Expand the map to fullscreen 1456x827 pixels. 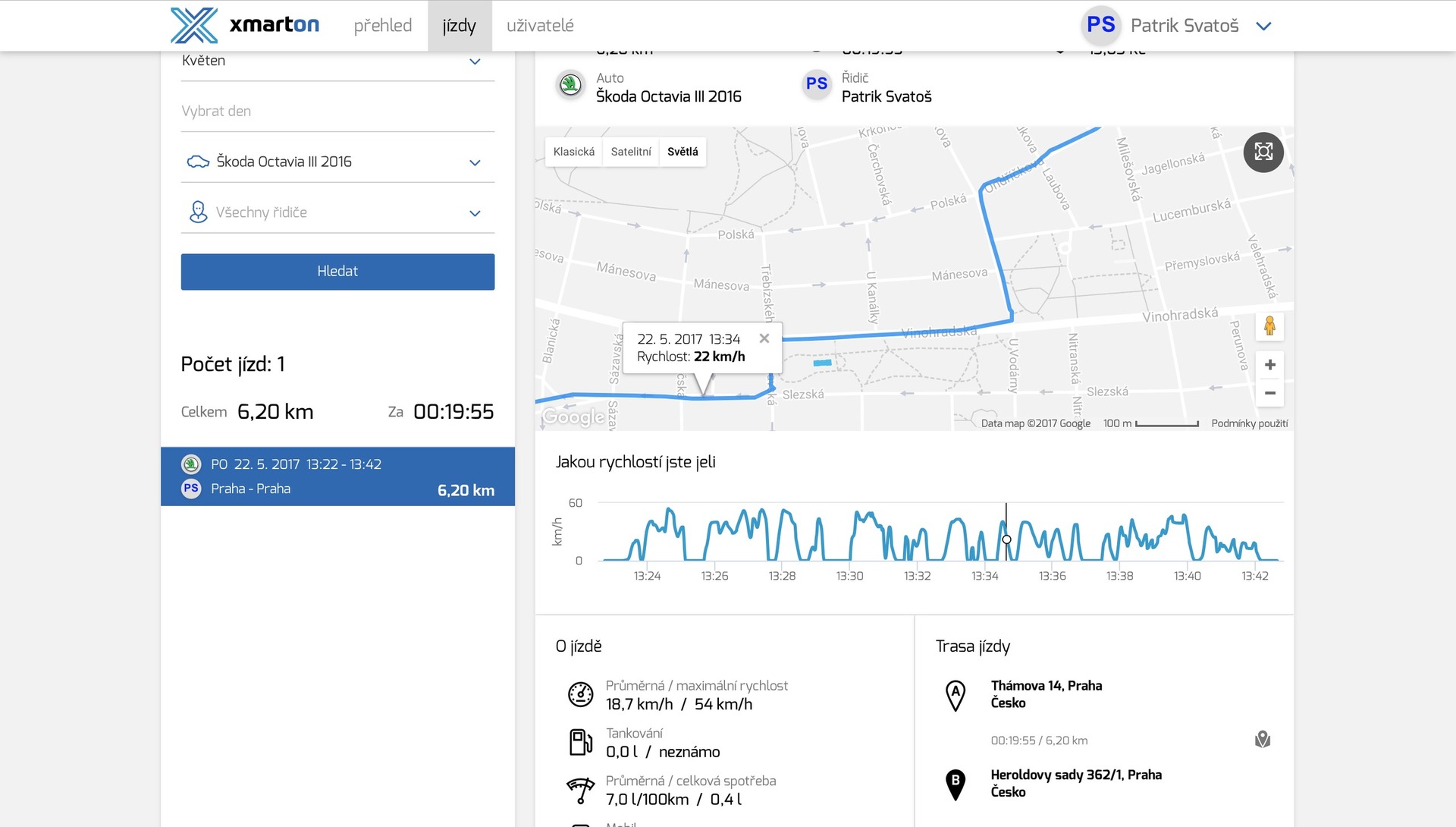pyautogui.click(x=1263, y=152)
